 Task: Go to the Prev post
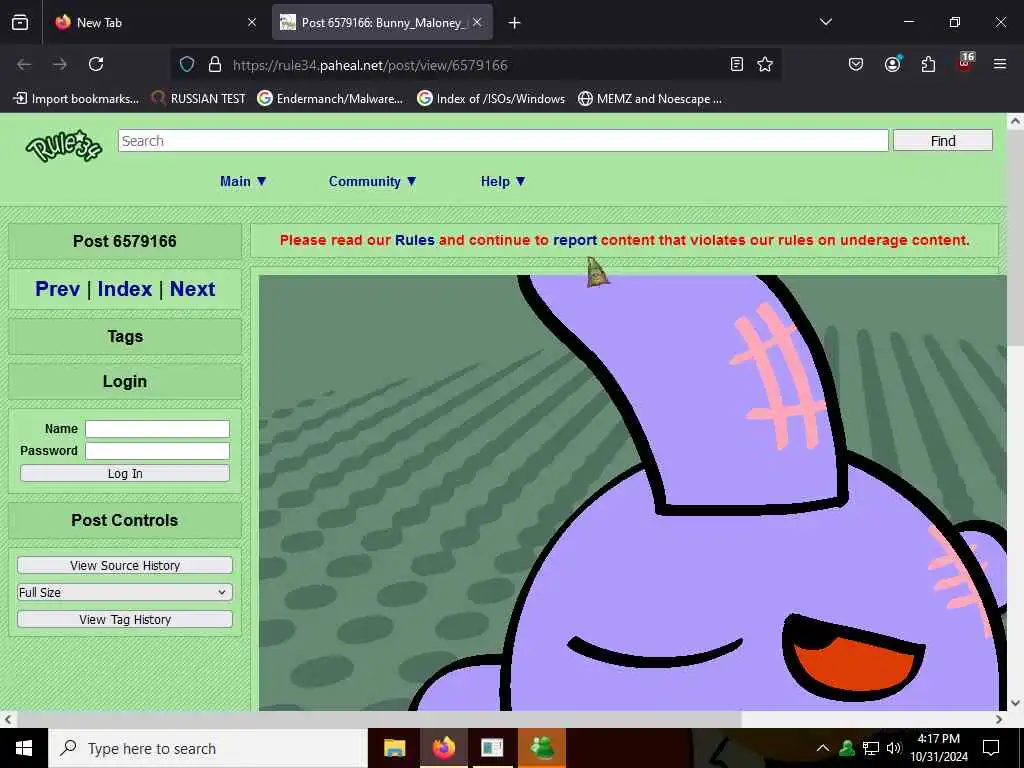coord(57,289)
